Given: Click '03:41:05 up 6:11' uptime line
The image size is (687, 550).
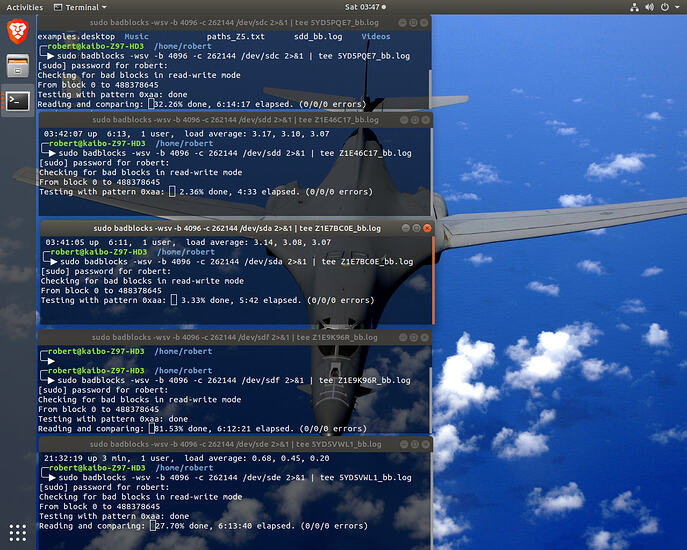Looking at the screenshot, I should 188,242.
